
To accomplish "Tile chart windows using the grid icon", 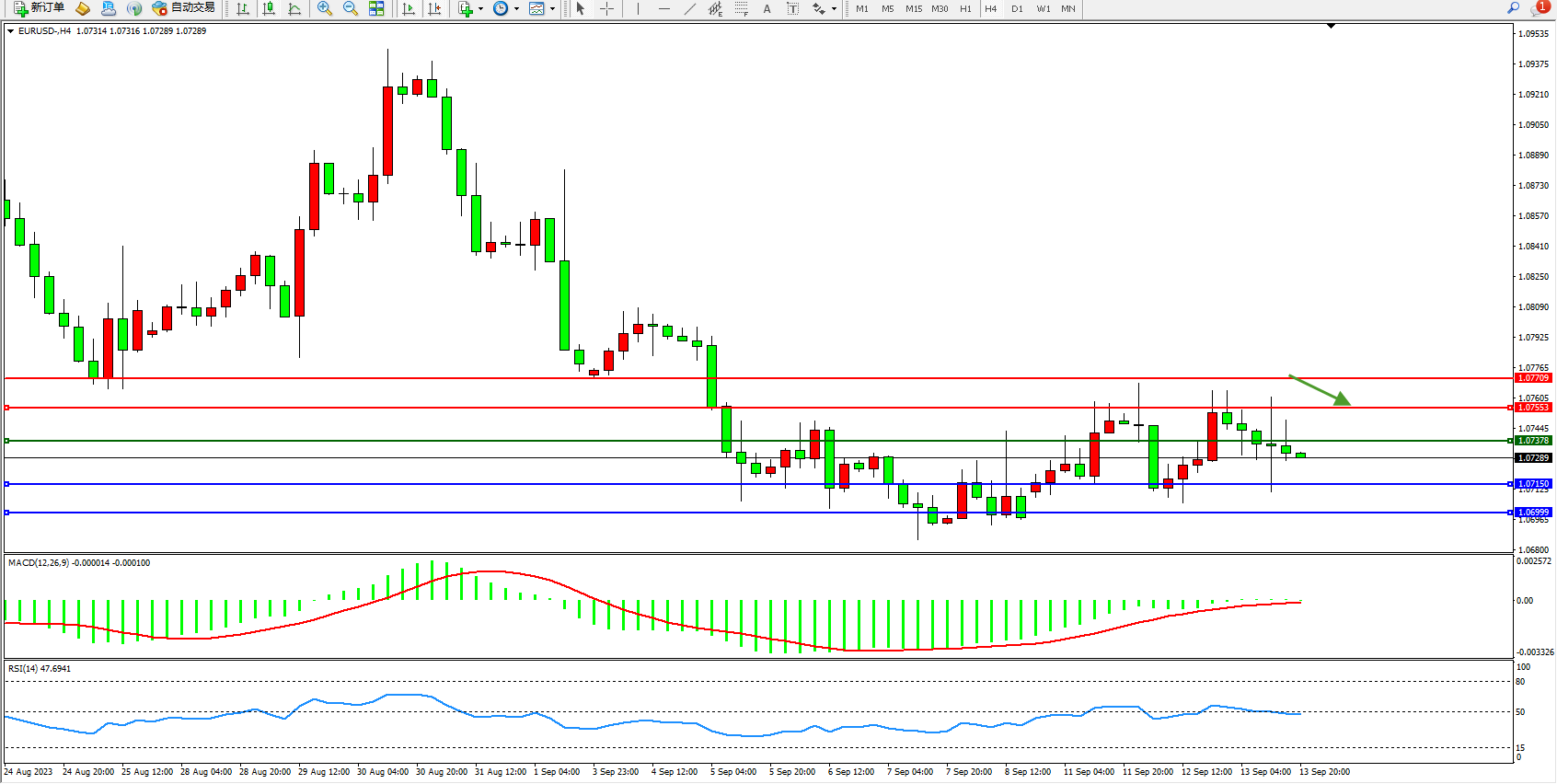I will click(376, 8).
